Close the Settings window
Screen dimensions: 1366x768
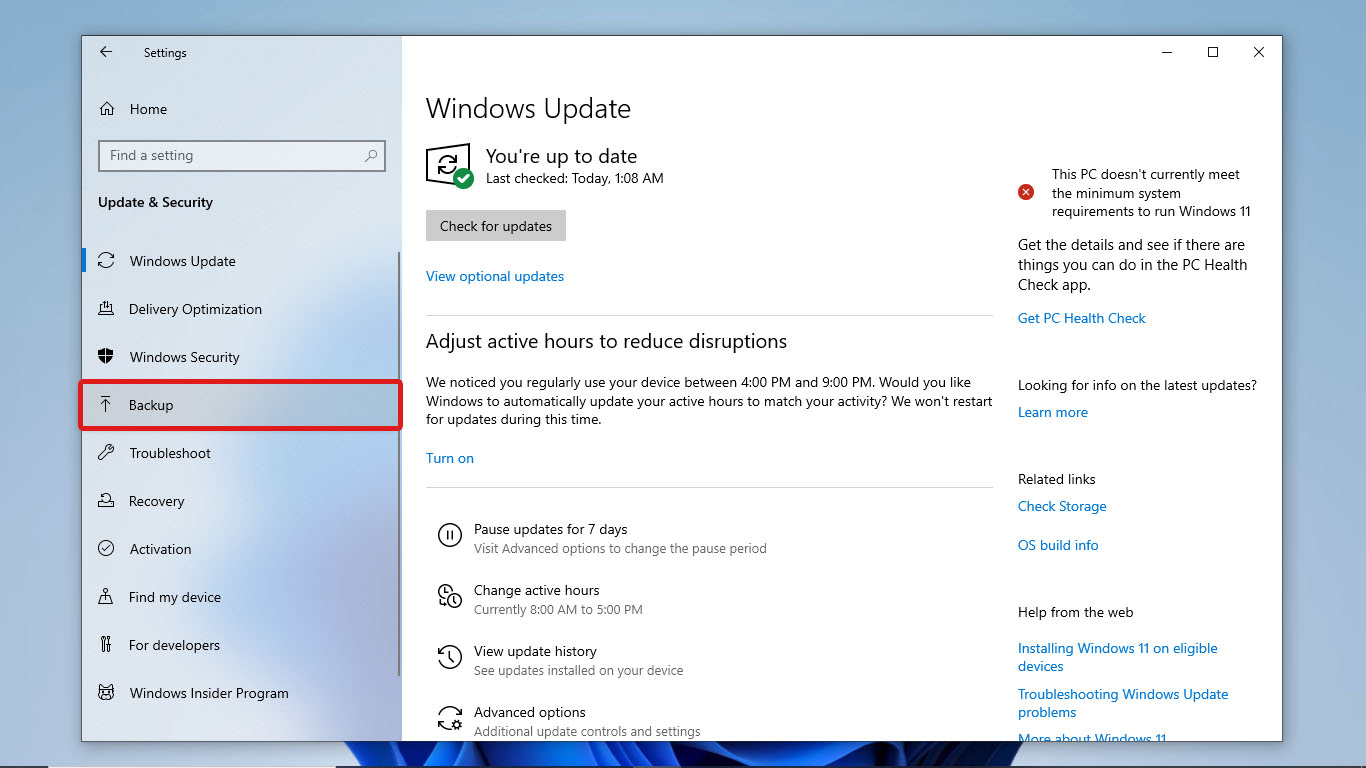pyautogui.click(x=1259, y=53)
